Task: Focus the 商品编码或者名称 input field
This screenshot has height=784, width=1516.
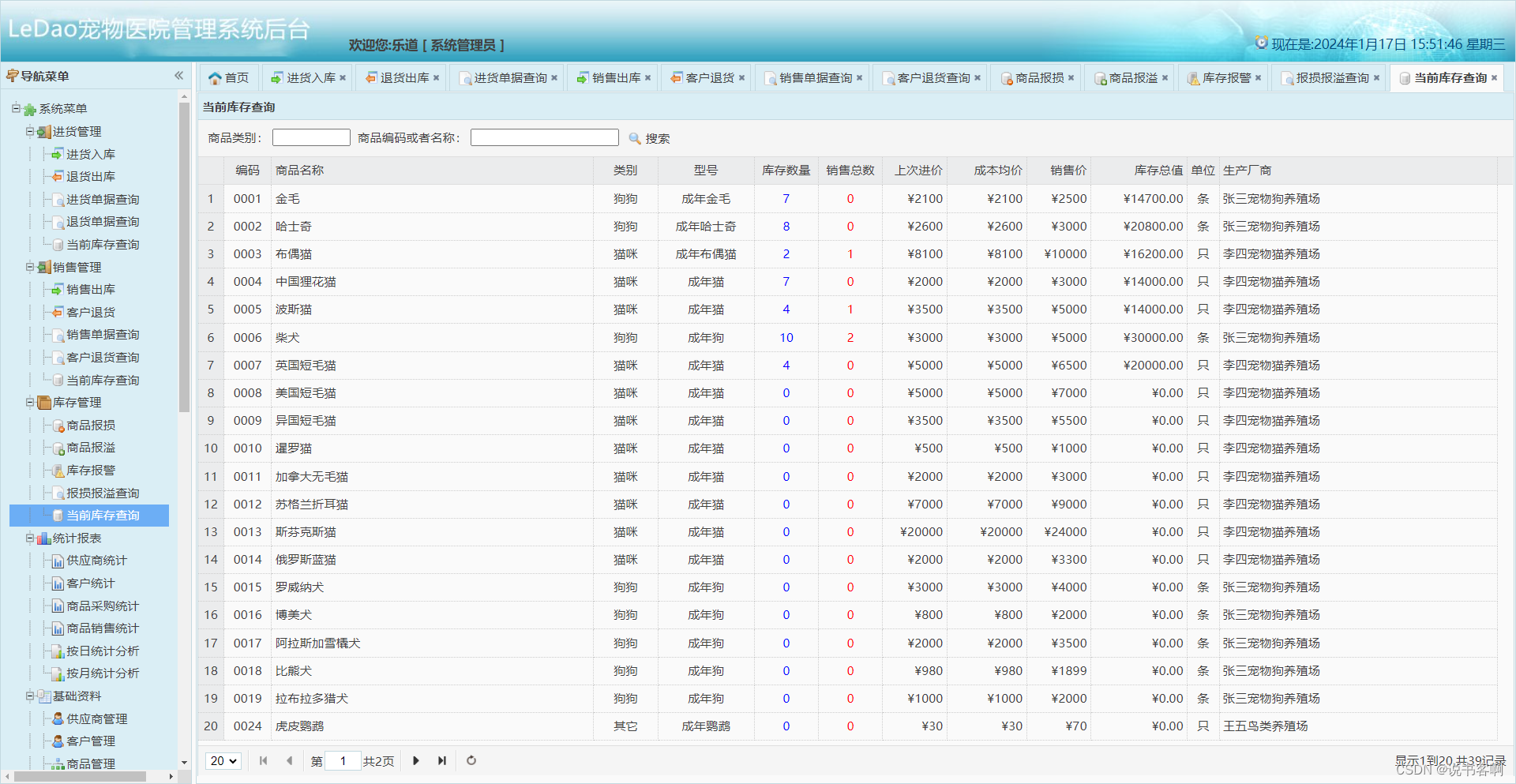Action: click(545, 137)
